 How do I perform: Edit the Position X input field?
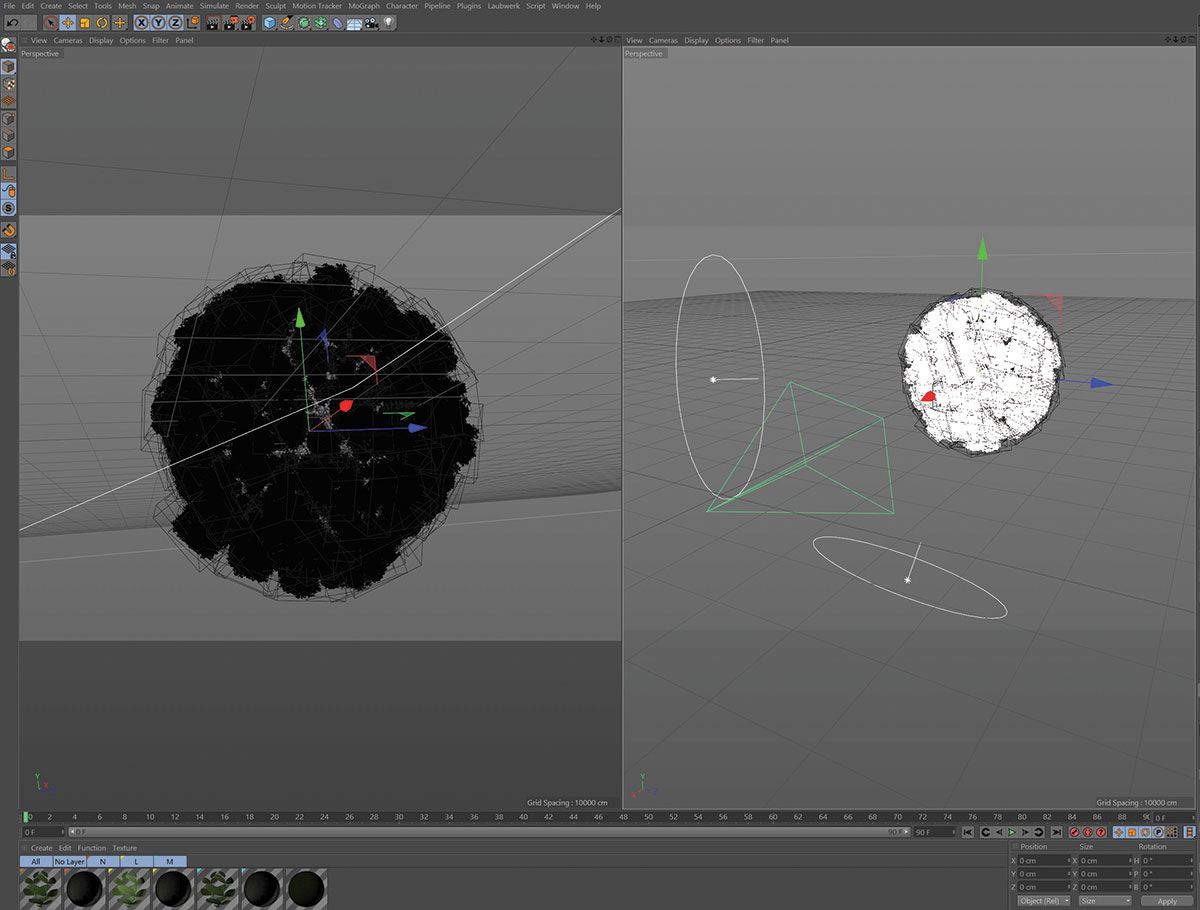tap(1042, 860)
